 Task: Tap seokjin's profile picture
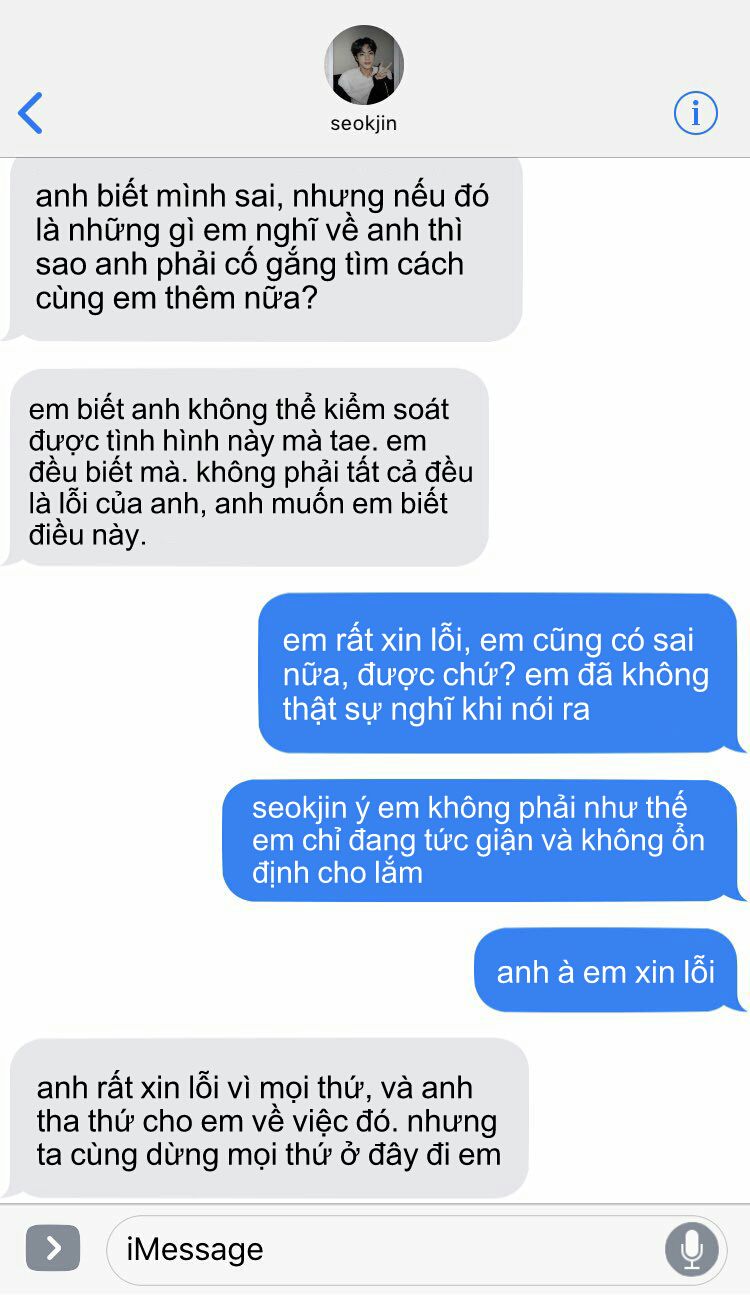coord(364,65)
